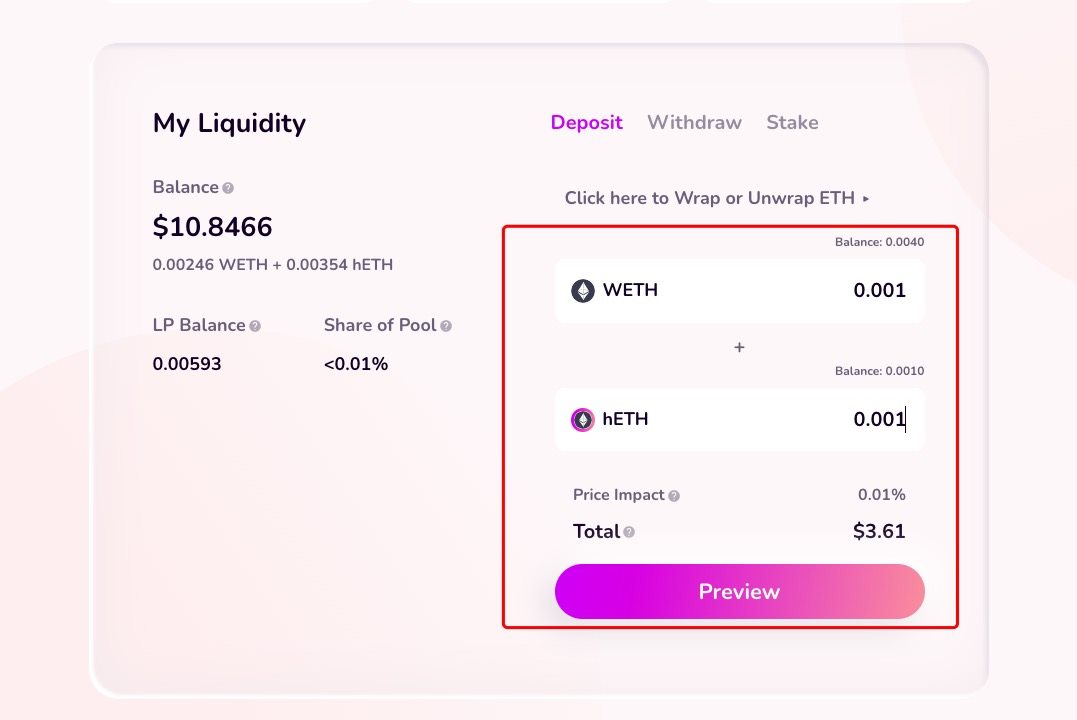Open the Share of Pool help icon
Image resolution: width=1077 pixels, height=720 pixels.
(x=447, y=326)
